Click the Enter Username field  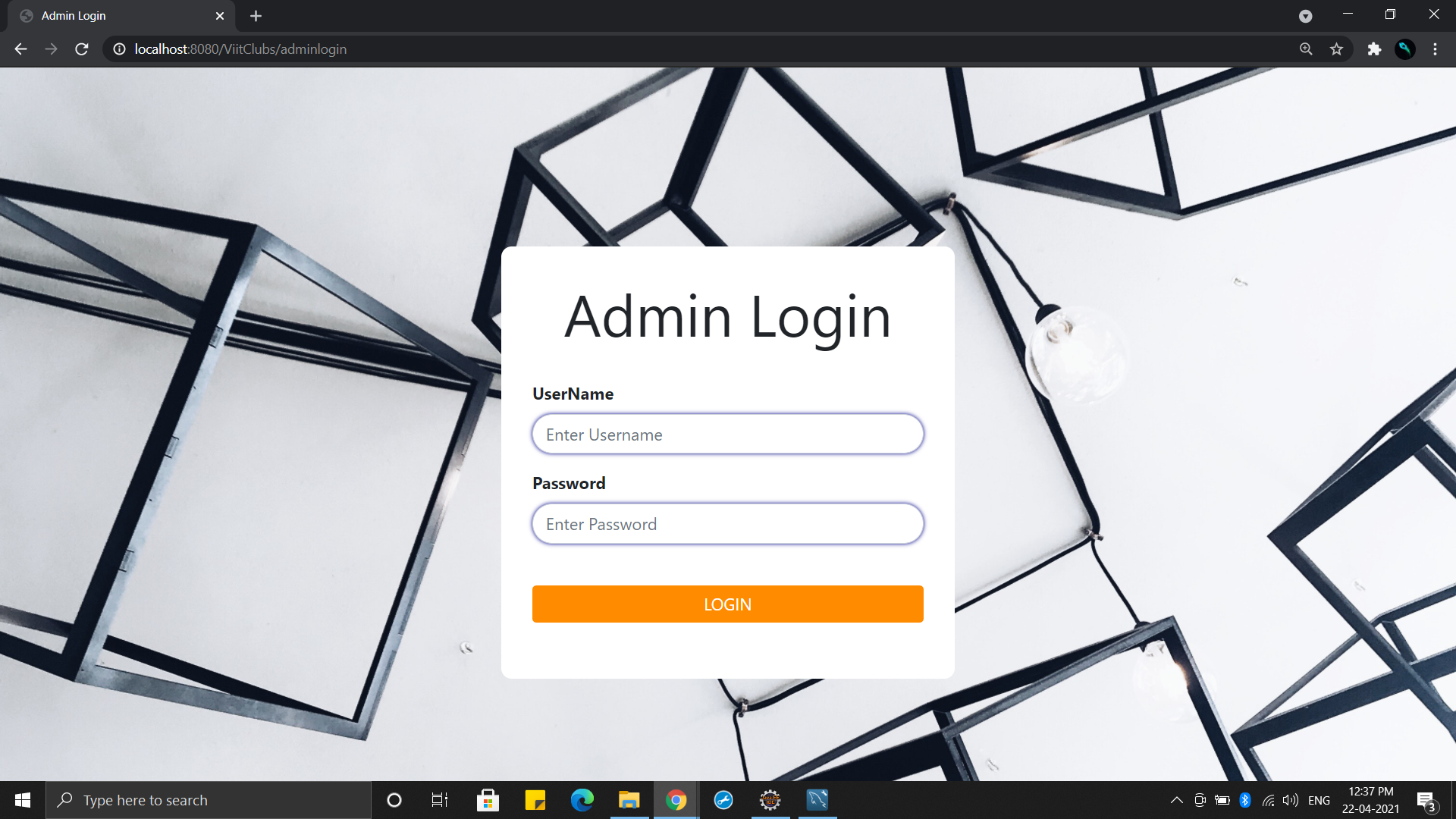pyautogui.click(x=726, y=434)
